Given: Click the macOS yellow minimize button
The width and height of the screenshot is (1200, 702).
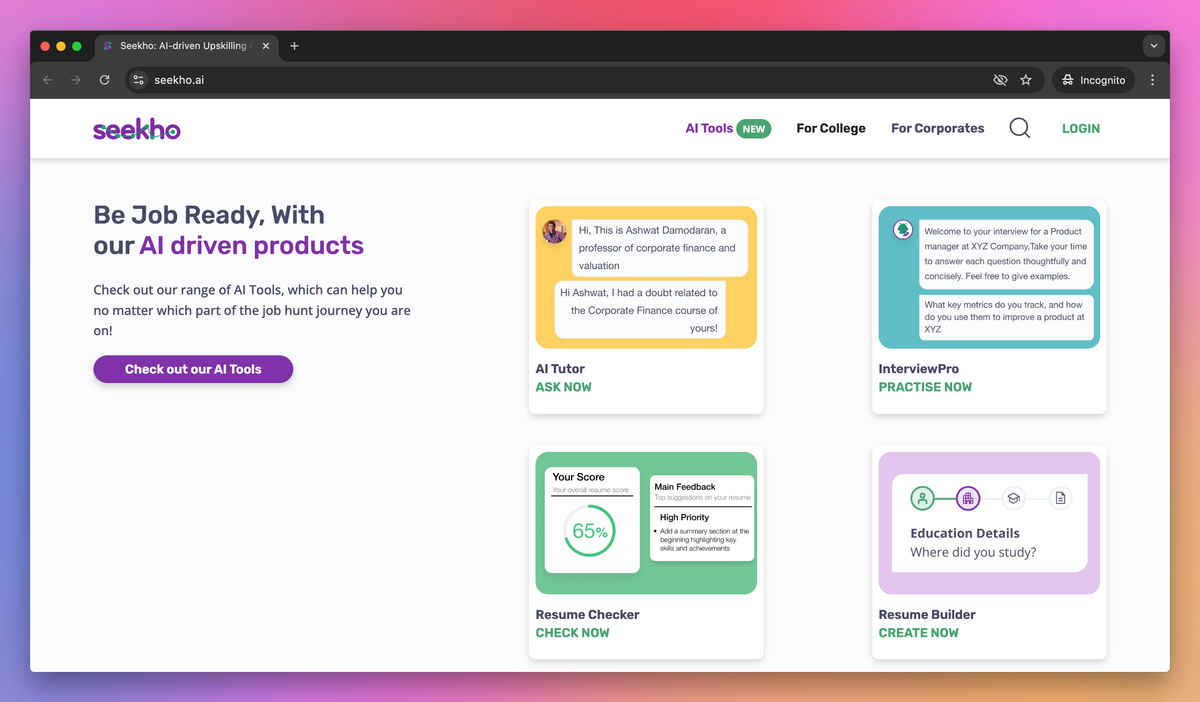Looking at the screenshot, I should tap(61, 46).
